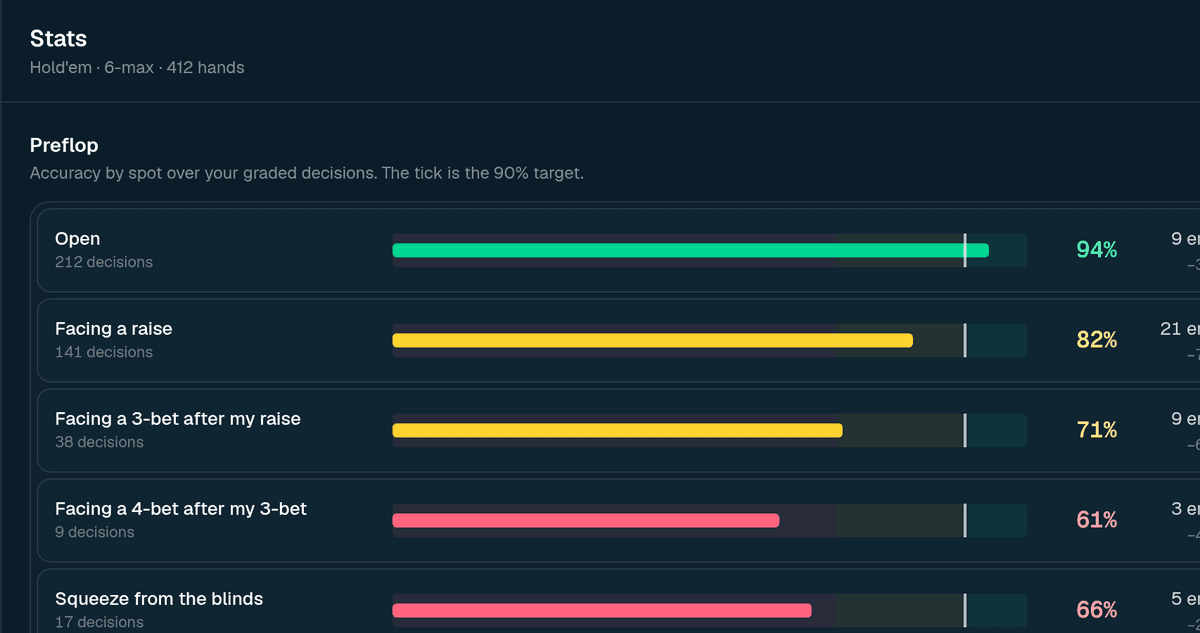Click the 66% accuracy value

pyautogui.click(x=1096, y=610)
